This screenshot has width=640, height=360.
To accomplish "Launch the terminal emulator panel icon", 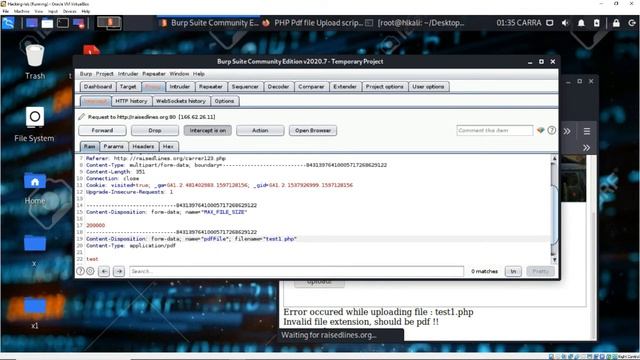I will 63,23.
